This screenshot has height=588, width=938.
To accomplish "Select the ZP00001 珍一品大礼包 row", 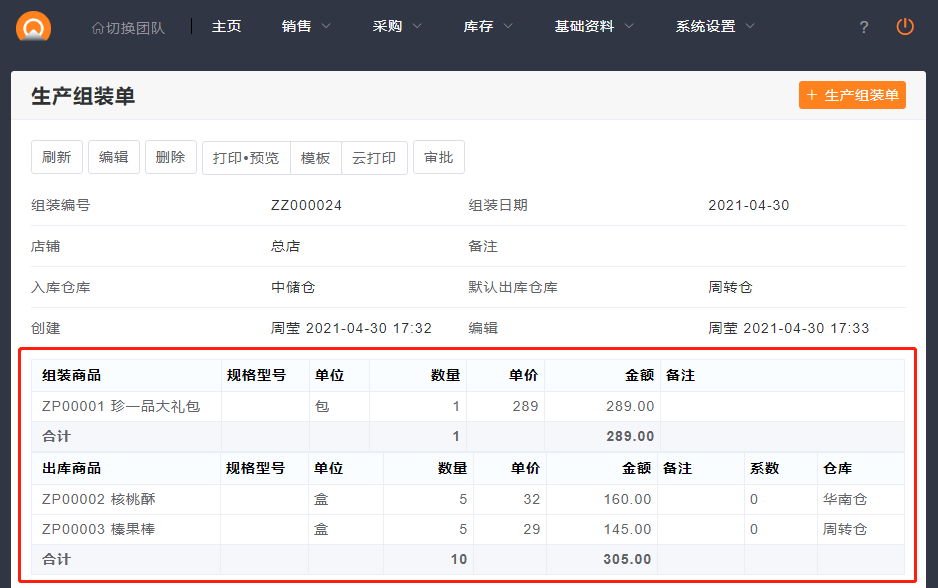I will coord(121,406).
